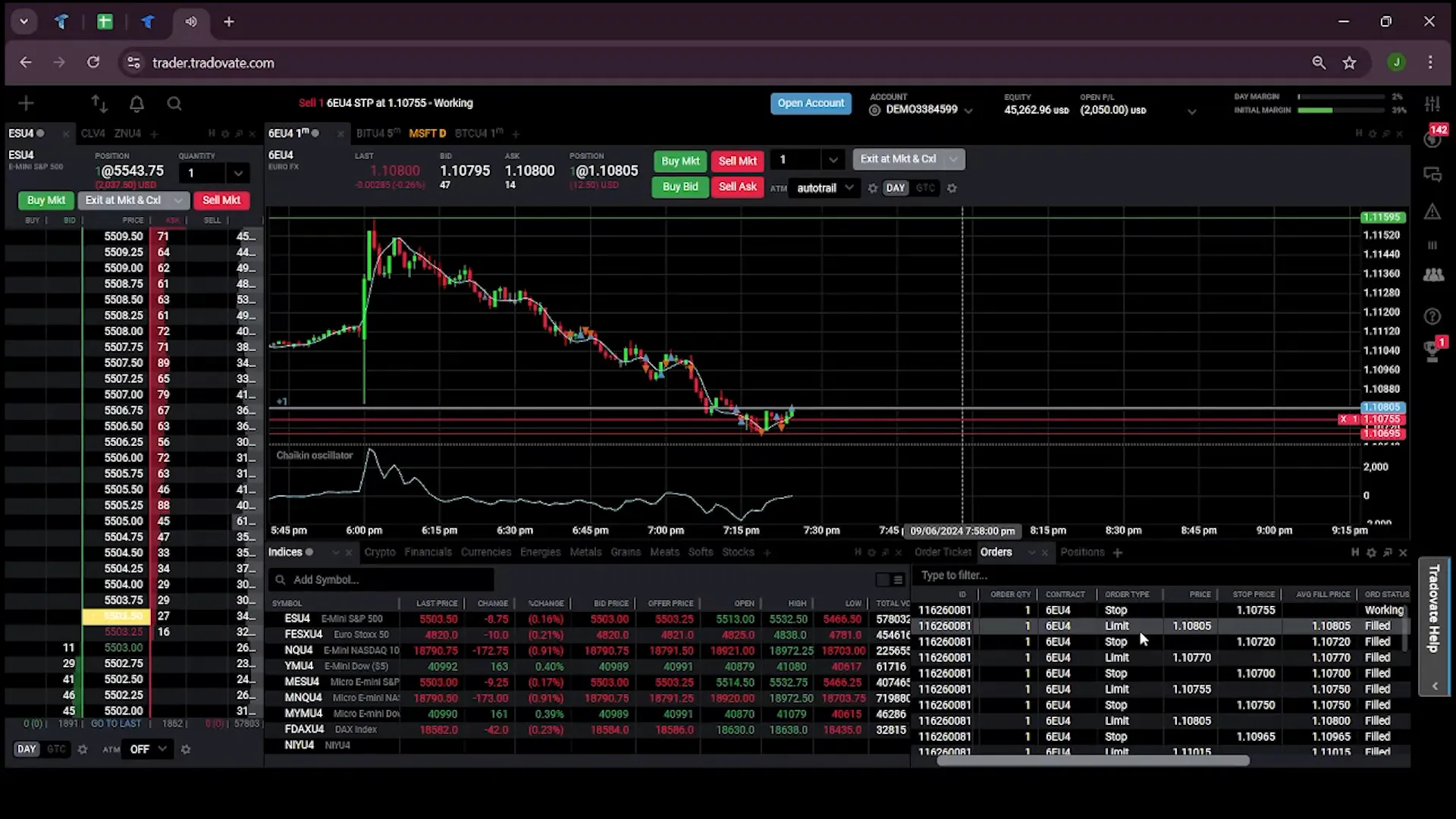Toggle the link dot on Indices tab

(x=309, y=552)
